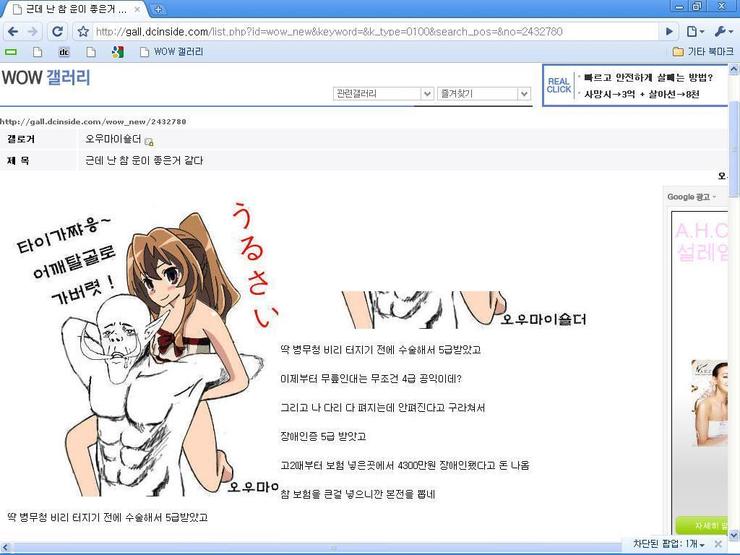740x555 pixels.
Task: Click the vertical scrollbar up arrow
Action: pyautogui.click(x=734, y=69)
